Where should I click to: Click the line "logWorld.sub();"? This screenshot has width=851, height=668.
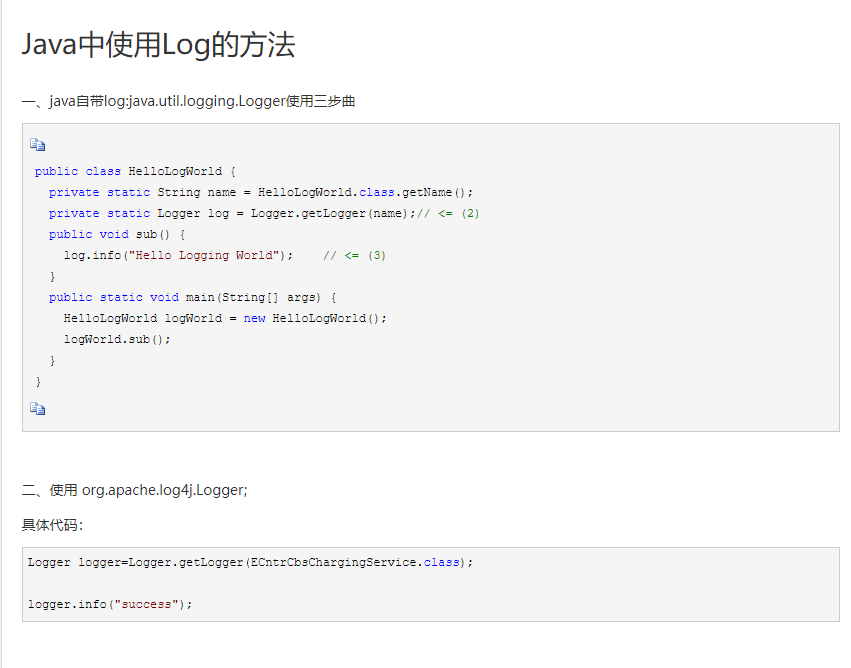click(117, 340)
